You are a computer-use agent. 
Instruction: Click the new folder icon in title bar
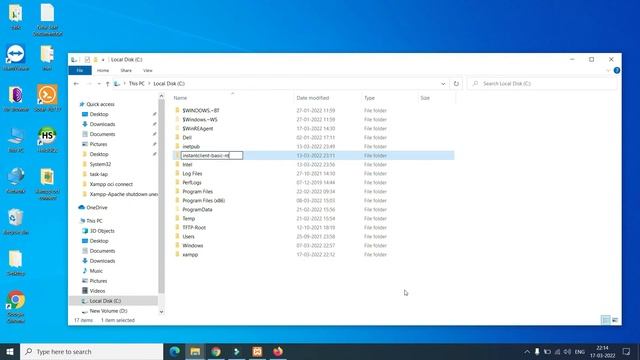(x=96, y=60)
